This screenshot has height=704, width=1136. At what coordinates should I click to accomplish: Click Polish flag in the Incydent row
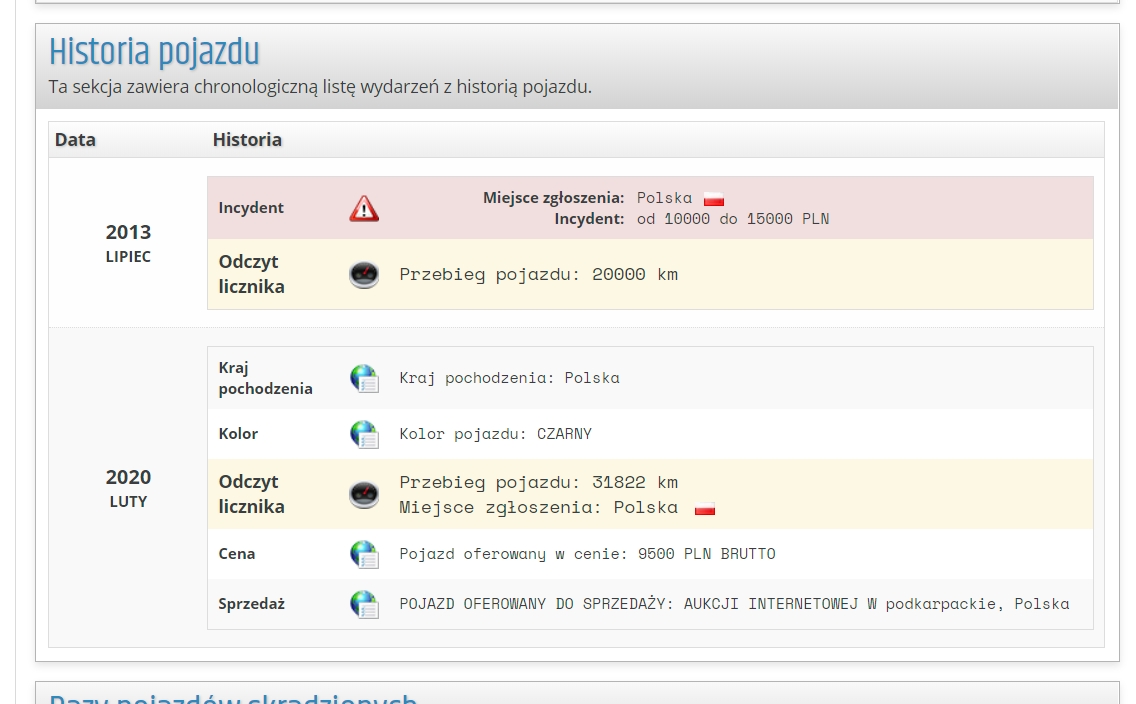click(x=713, y=199)
